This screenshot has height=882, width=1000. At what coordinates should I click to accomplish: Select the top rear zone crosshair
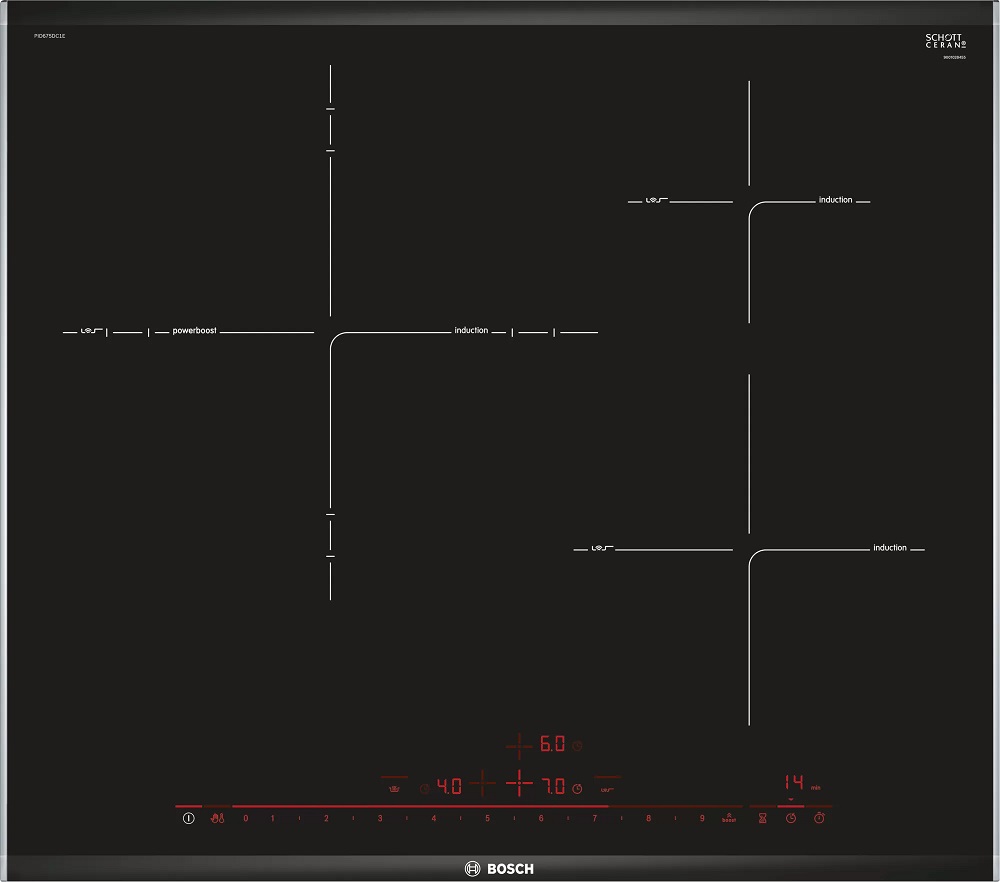point(519,745)
